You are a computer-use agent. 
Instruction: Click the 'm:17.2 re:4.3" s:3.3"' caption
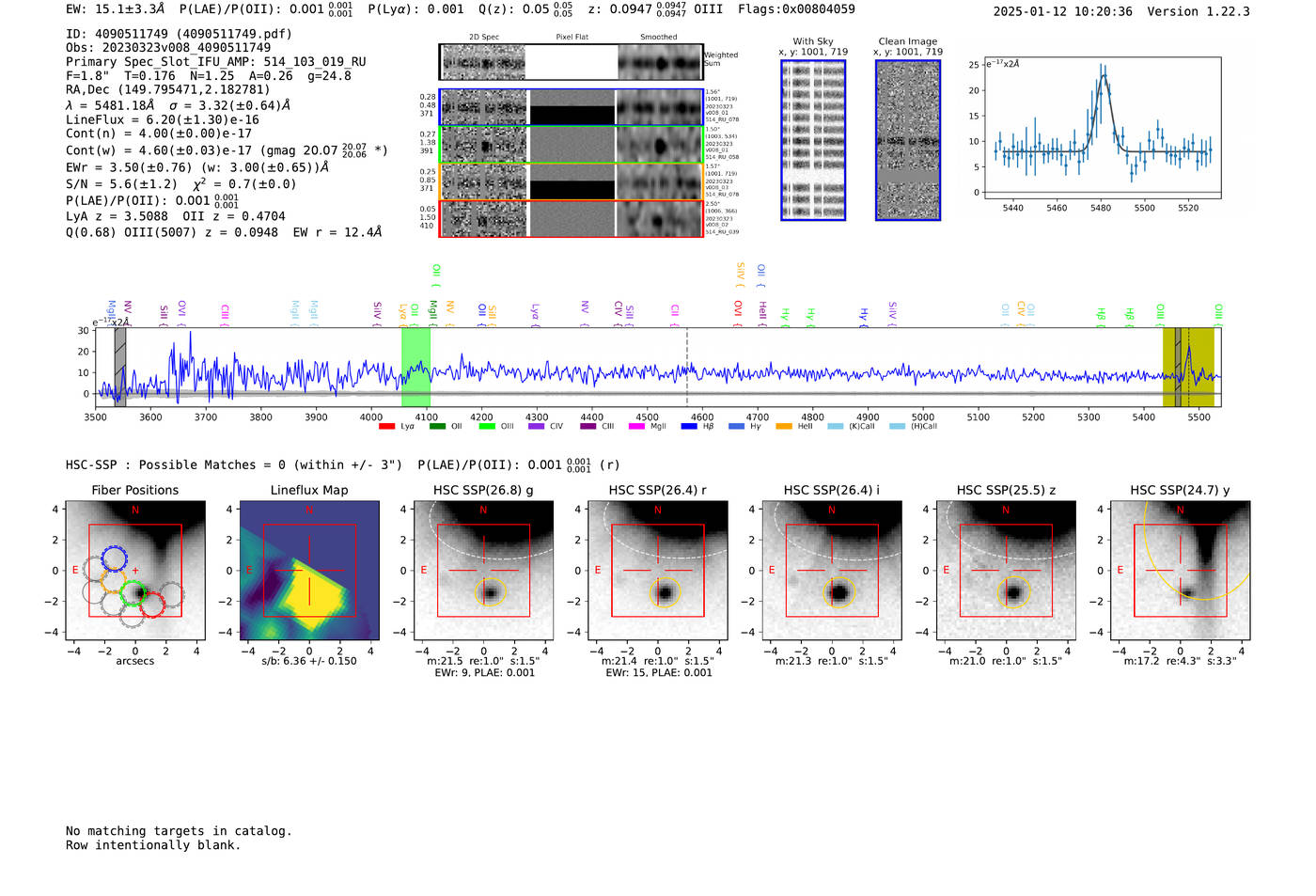point(1181,661)
